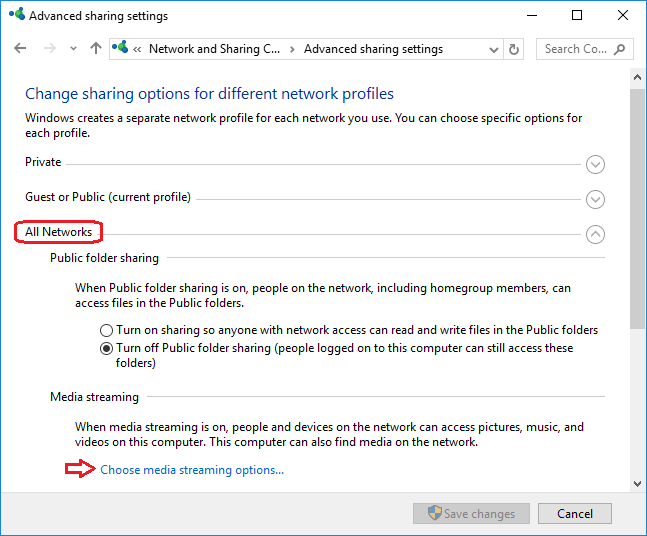Select Turn off Public folder sharing
The width and height of the screenshot is (647, 536).
click(107, 349)
